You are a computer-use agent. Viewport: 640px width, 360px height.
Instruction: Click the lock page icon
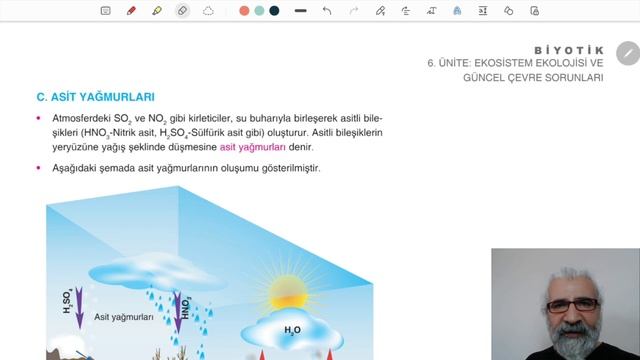(534, 11)
